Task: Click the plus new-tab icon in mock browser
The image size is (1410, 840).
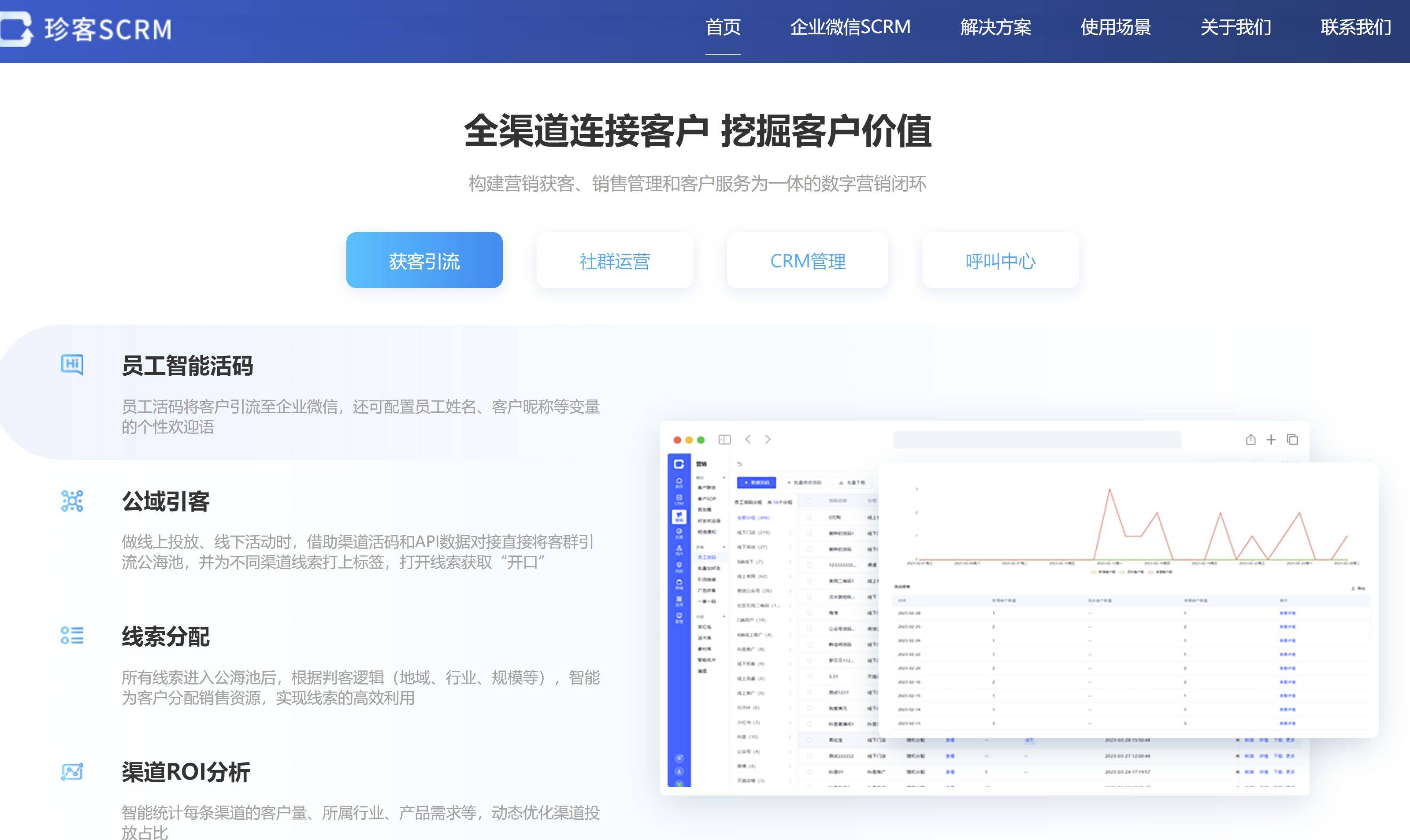Action: (x=1271, y=440)
